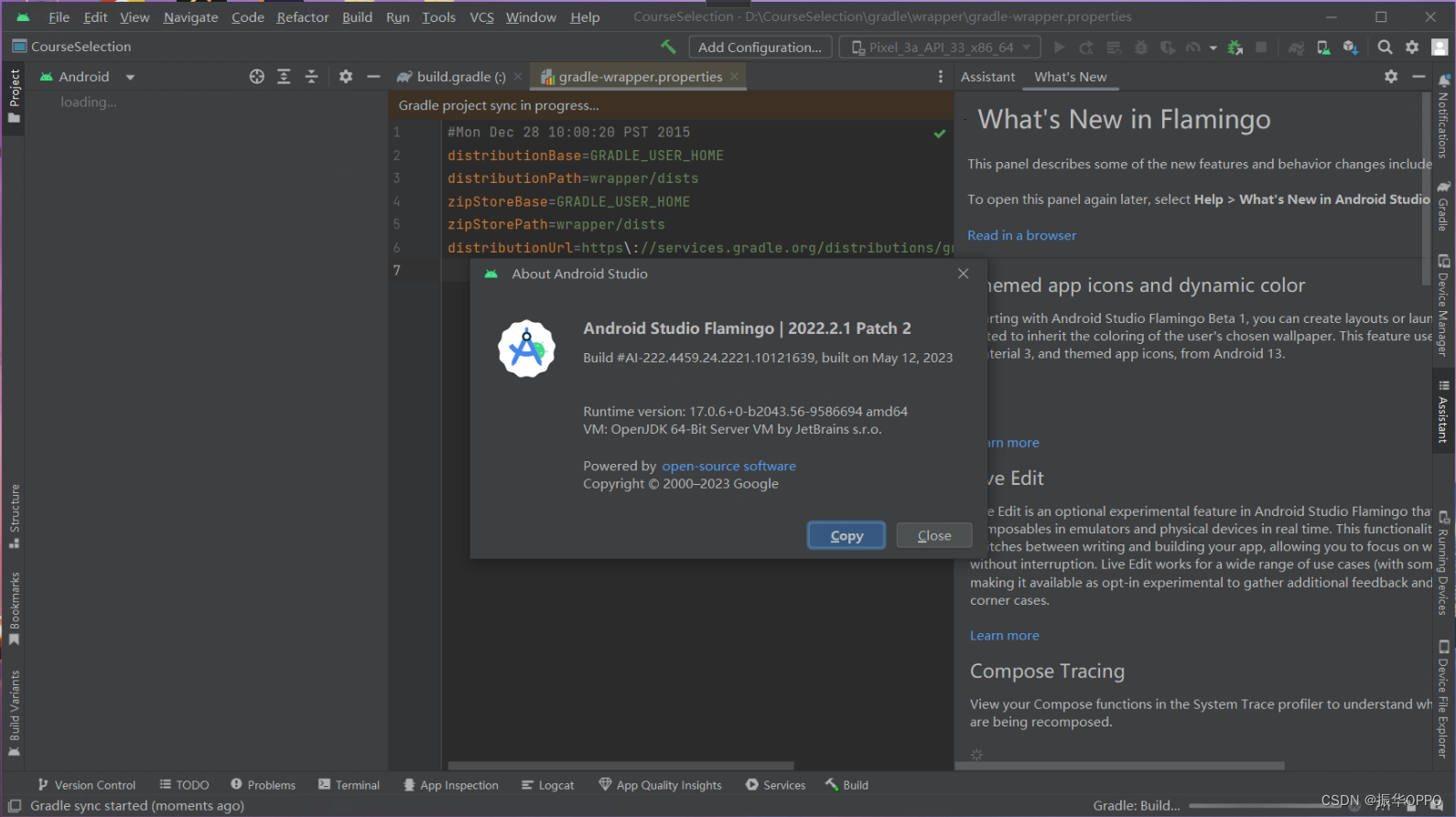
Task: Click the Stop square icon
Action: pos(1261,47)
